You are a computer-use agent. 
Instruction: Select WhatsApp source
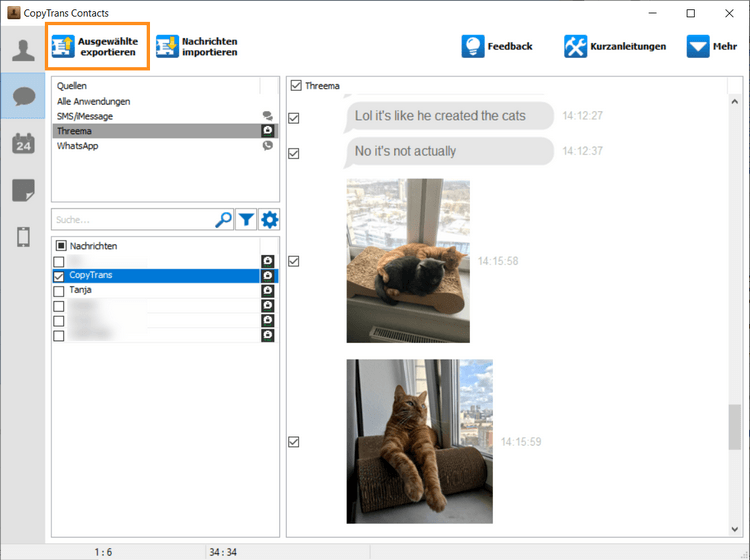pos(165,146)
